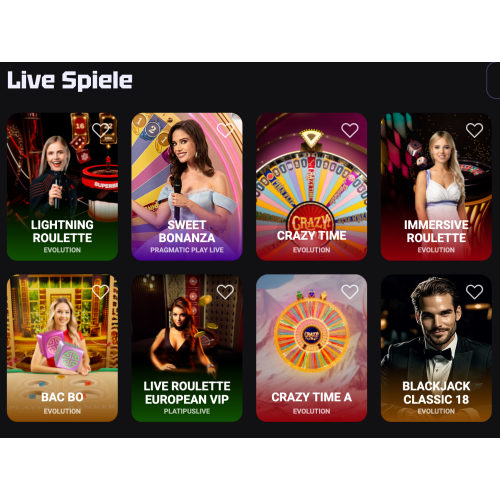Image resolution: width=500 pixels, height=500 pixels.
Task: Open Crazy Time A game card
Action: [312, 348]
